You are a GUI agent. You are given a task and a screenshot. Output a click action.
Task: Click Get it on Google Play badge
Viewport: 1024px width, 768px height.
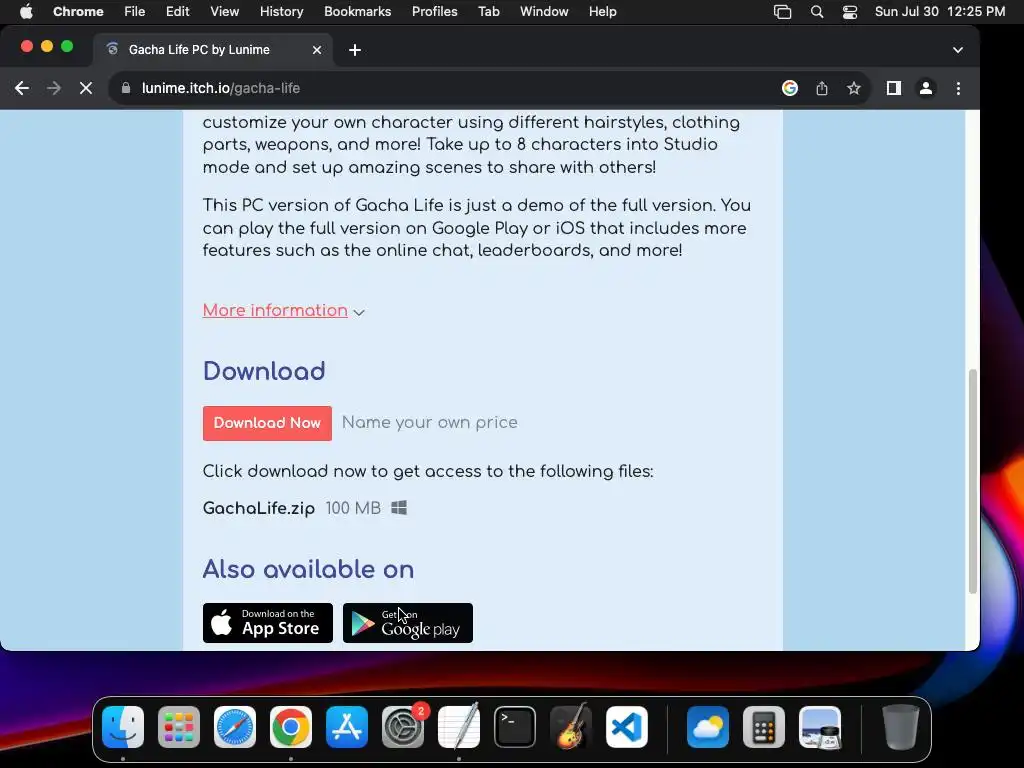click(x=408, y=623)
